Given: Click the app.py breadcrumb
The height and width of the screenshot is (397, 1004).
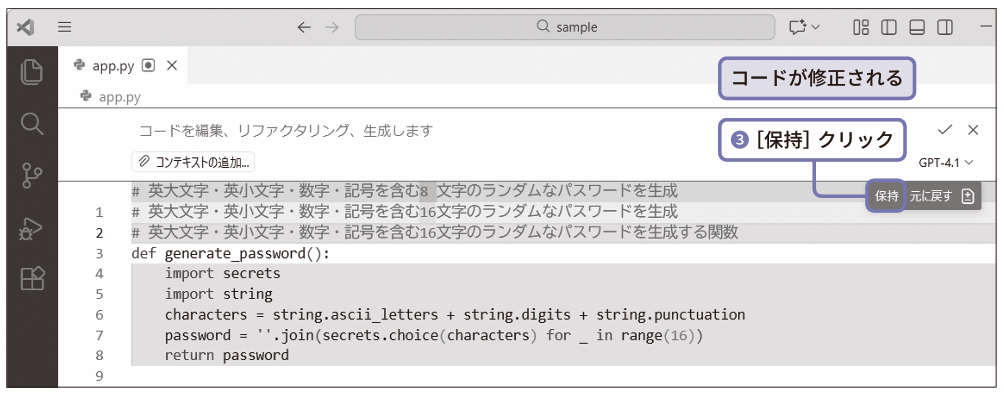Looking at the screenshot, I should pos(119,97).
